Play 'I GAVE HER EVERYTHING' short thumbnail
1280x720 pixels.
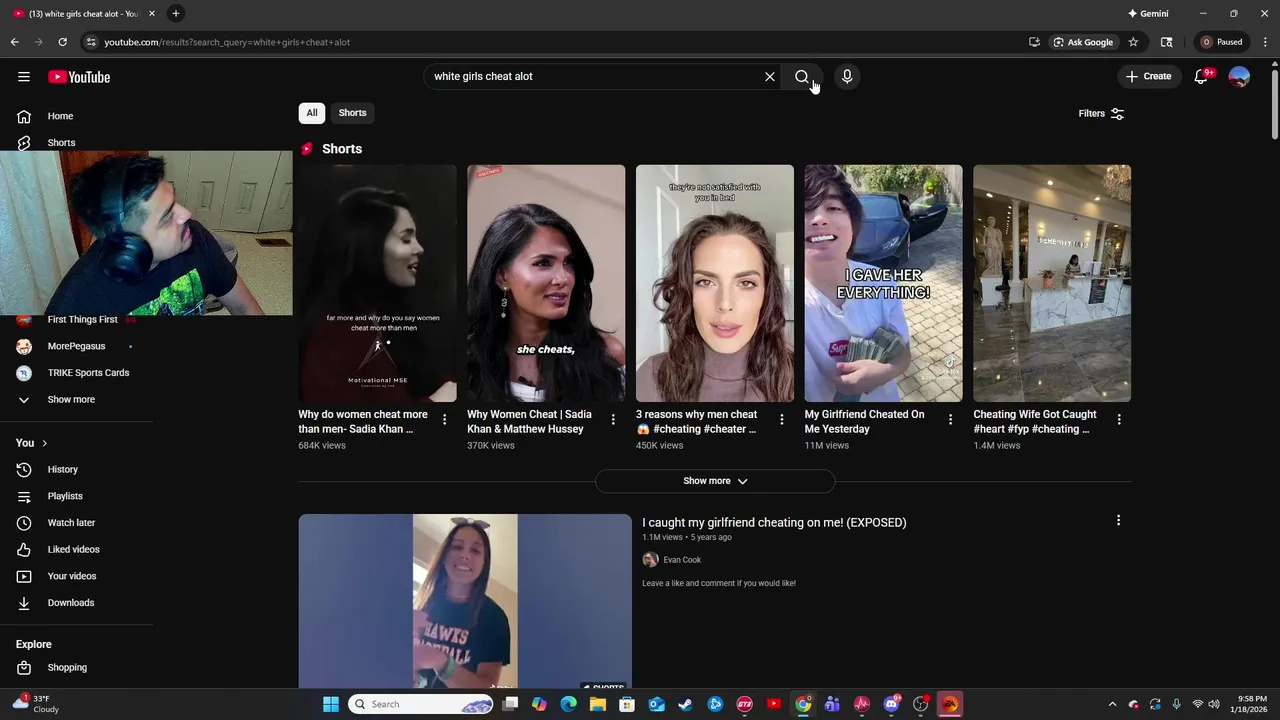click(x=884, y=284)
